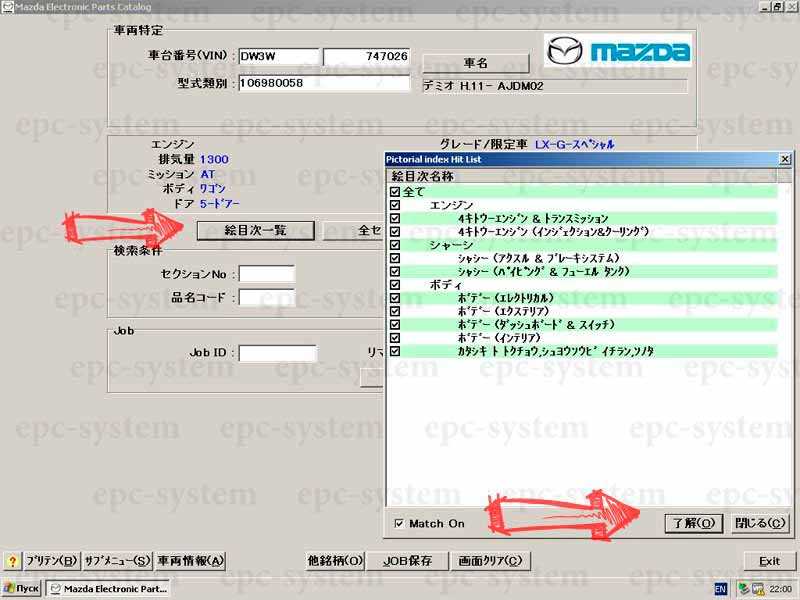Open the サブメニュー(S) button

(x=117, y=561)
